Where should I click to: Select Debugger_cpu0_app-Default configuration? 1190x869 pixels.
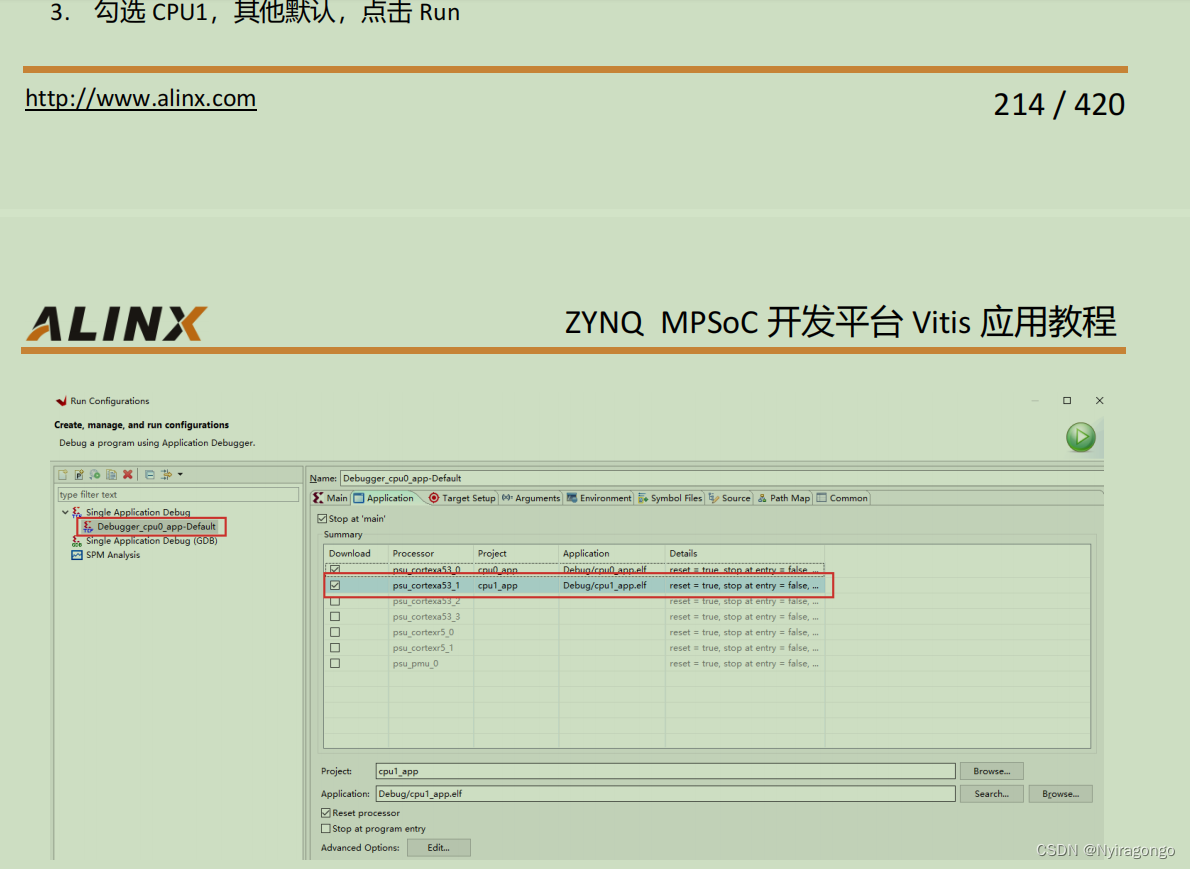[156, 526]
